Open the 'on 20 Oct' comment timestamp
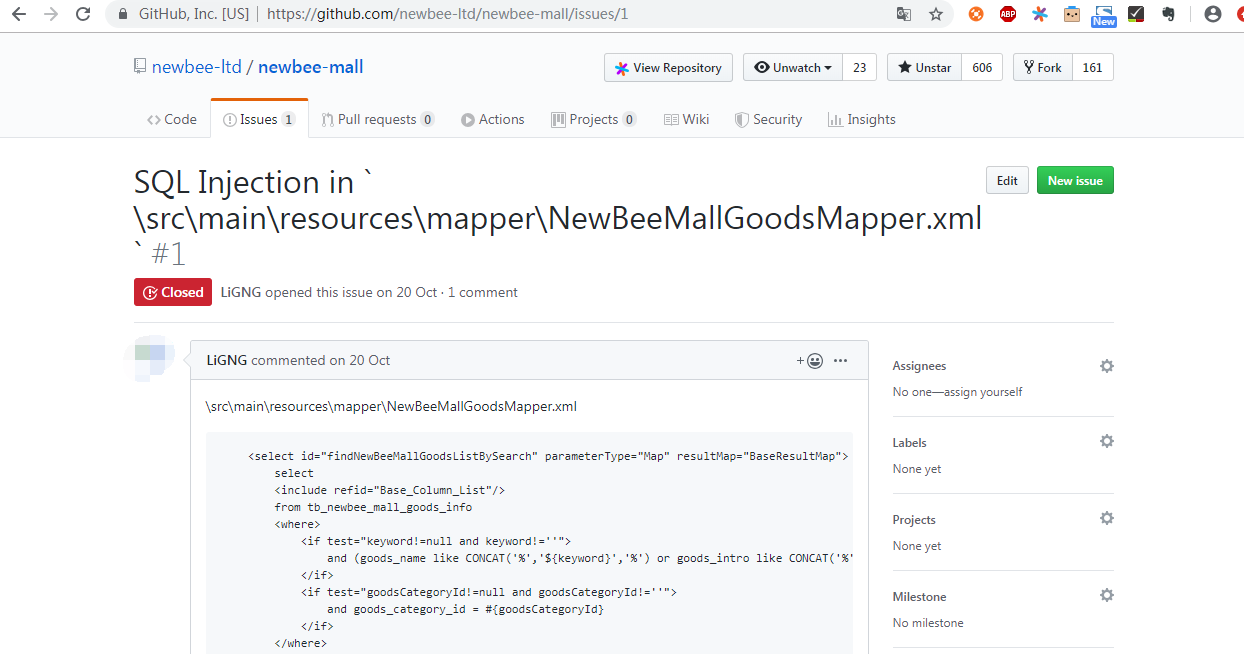This screenshot has height=654, width=1244. point(360,360)
